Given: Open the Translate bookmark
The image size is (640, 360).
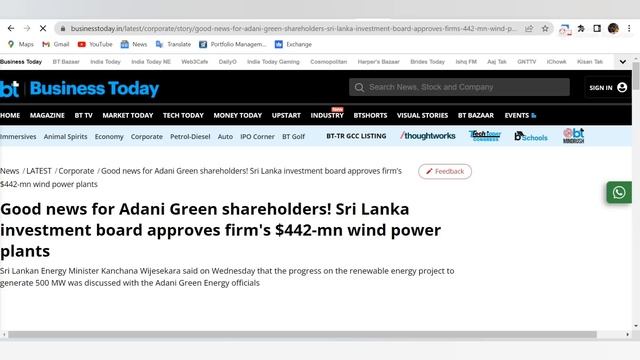Looking at the screenshot, I should (173, 44).
